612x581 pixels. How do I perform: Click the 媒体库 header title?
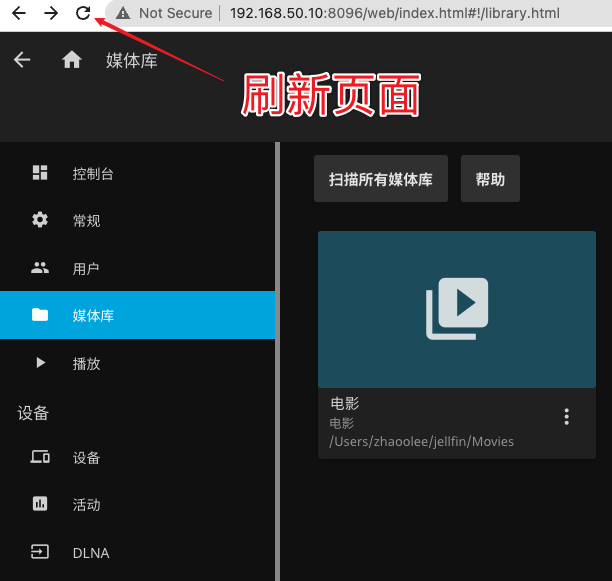(x=132, y=60)
